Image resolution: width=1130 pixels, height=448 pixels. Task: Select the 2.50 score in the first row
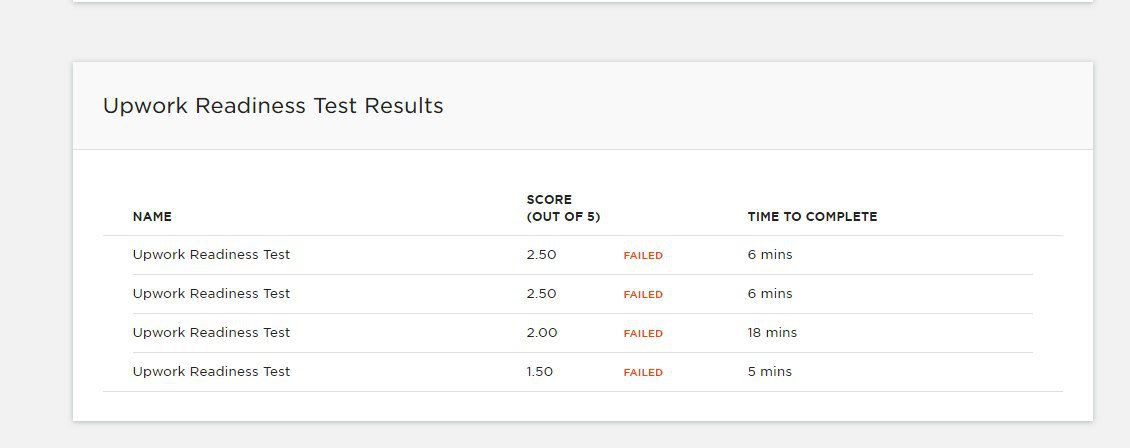541,255
